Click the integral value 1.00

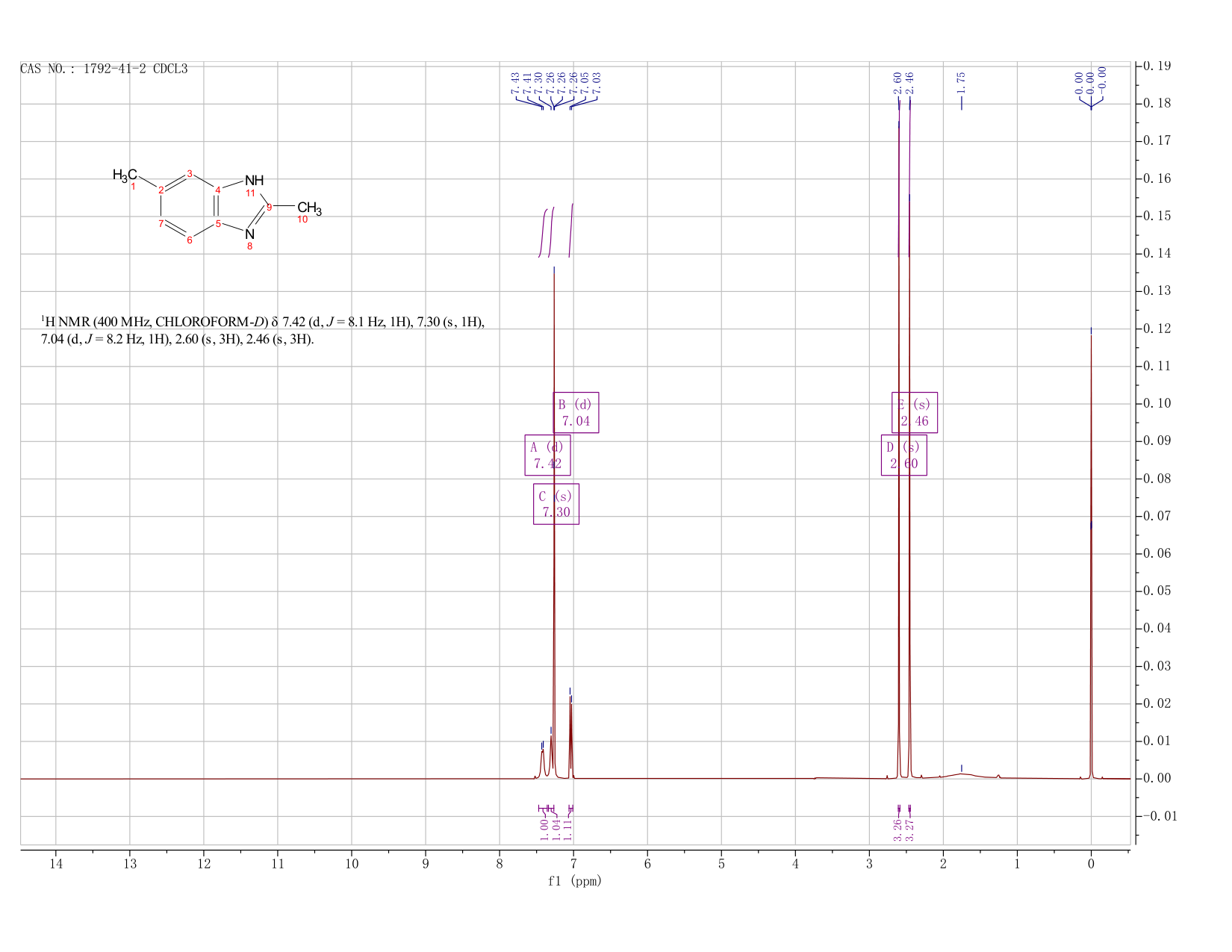point(544,830)
